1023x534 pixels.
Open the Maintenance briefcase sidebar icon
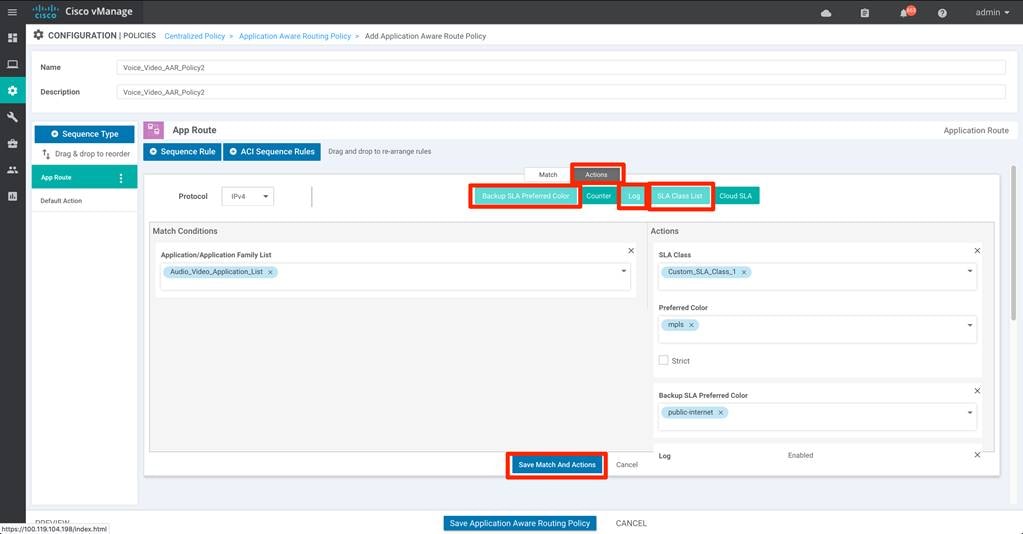tap(12, 144)
